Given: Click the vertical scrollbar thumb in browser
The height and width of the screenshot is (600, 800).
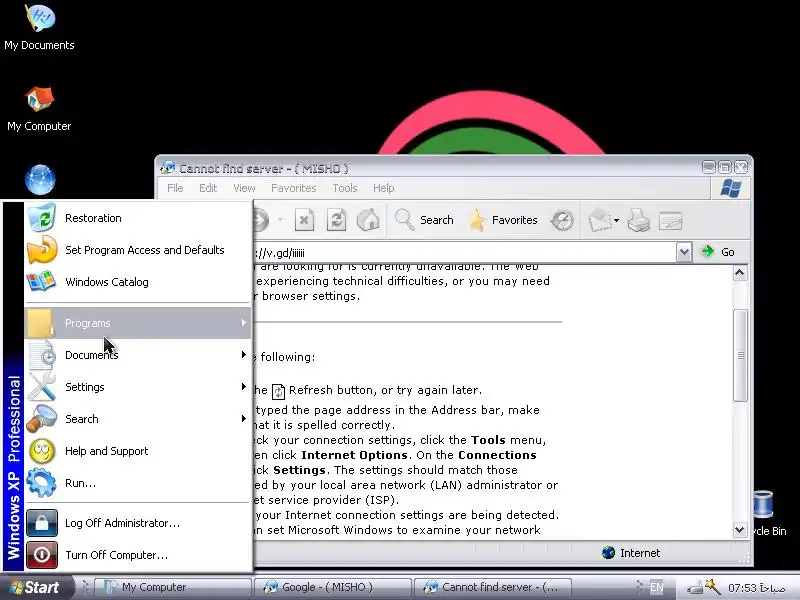Looking at the screenshot, I should pyautogui.click(x=740, y=355).
